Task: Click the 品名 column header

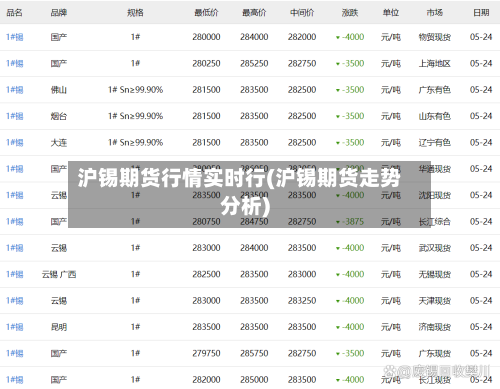Action: tap(14, 13)
